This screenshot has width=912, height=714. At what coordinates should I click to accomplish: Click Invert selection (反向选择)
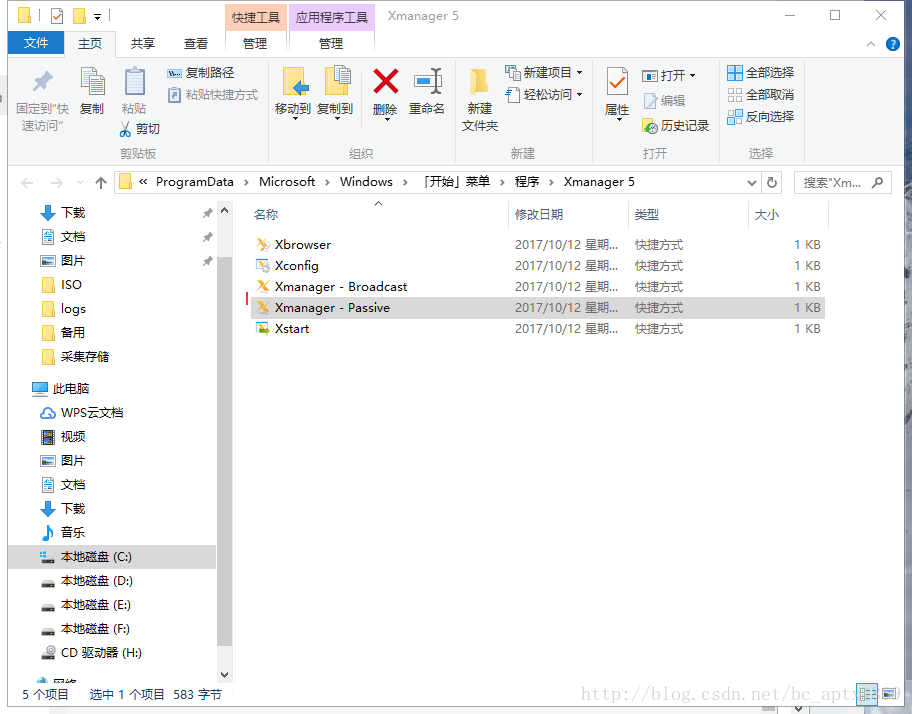(x=760, y=117)
